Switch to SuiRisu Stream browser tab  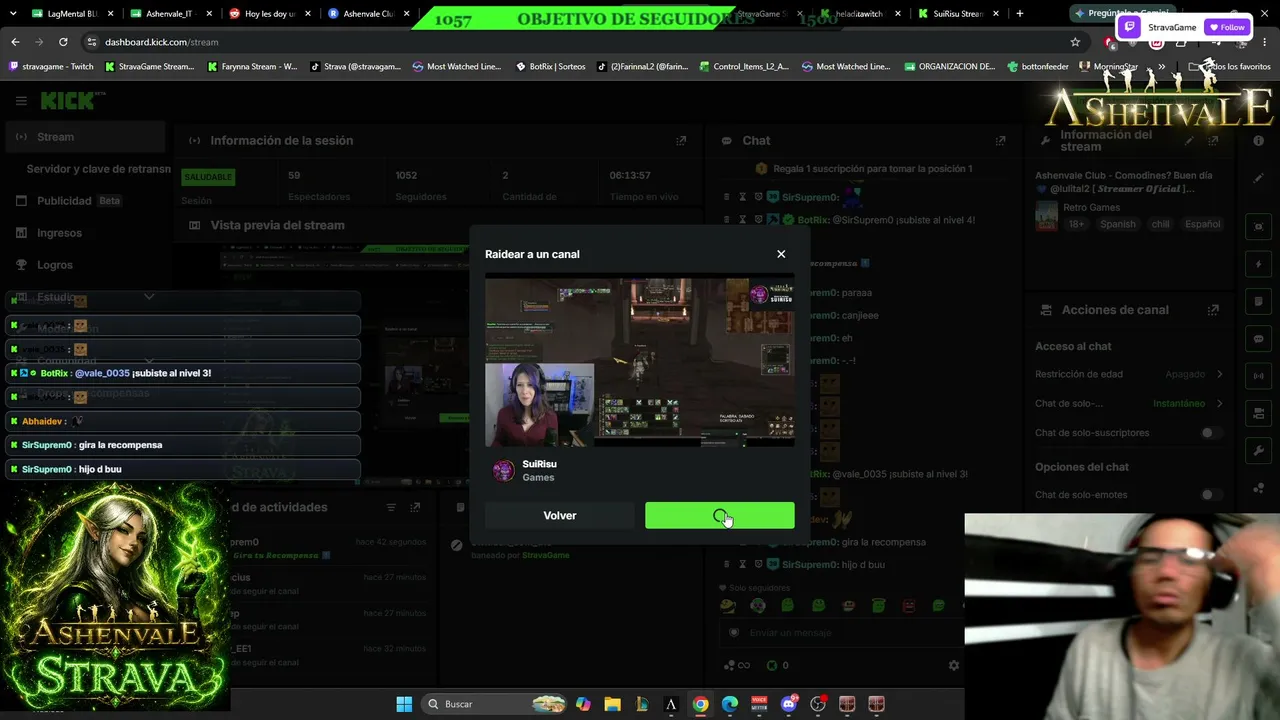click(958, 14)
